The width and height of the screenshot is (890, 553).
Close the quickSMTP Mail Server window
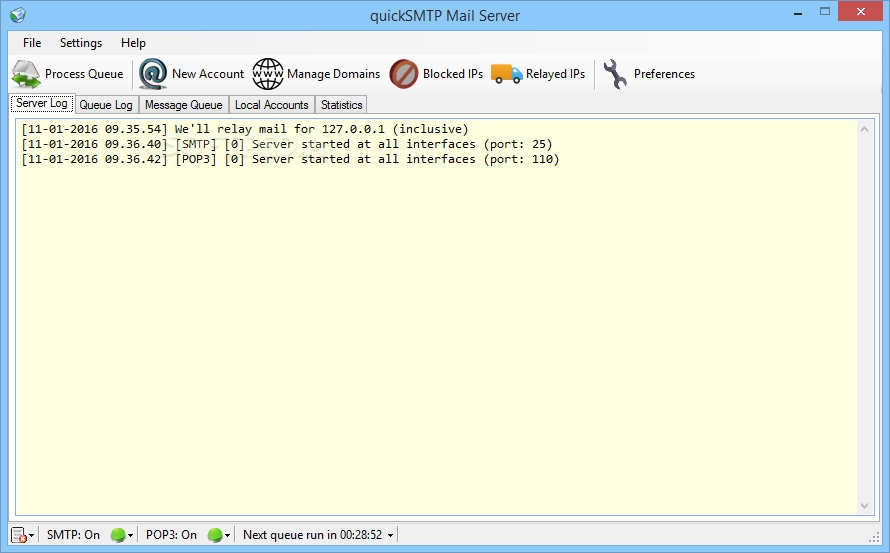[x=860, y=11]
